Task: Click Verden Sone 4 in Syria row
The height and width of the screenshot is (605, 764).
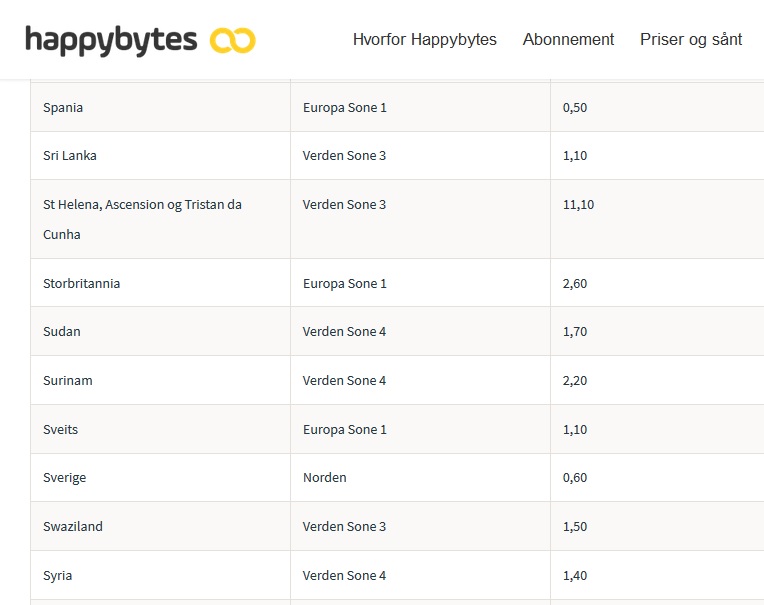Action: click(x=344, y=575)
